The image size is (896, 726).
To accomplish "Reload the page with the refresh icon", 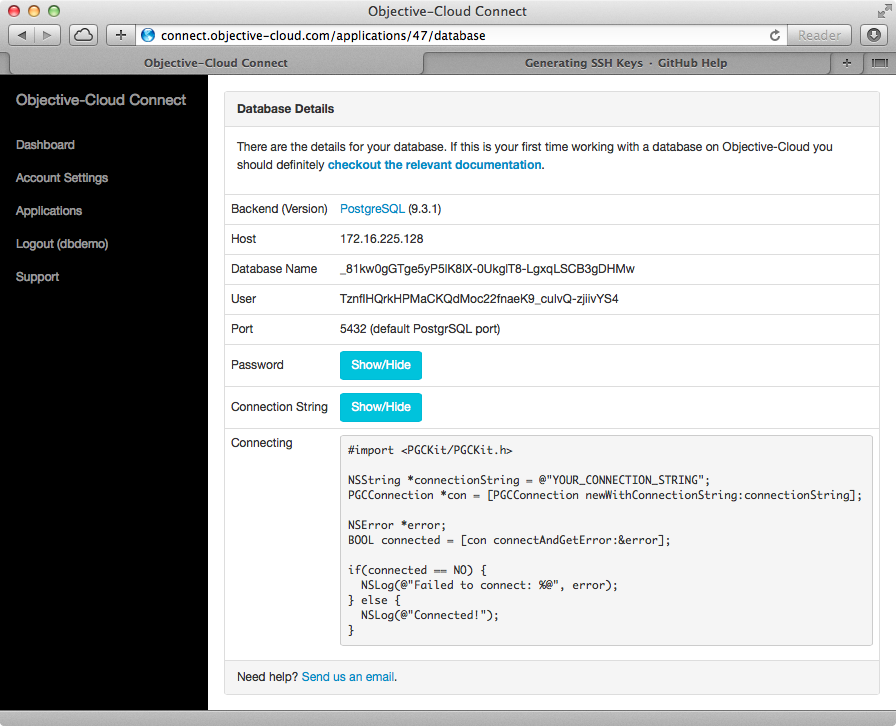I will click(774, 35).
